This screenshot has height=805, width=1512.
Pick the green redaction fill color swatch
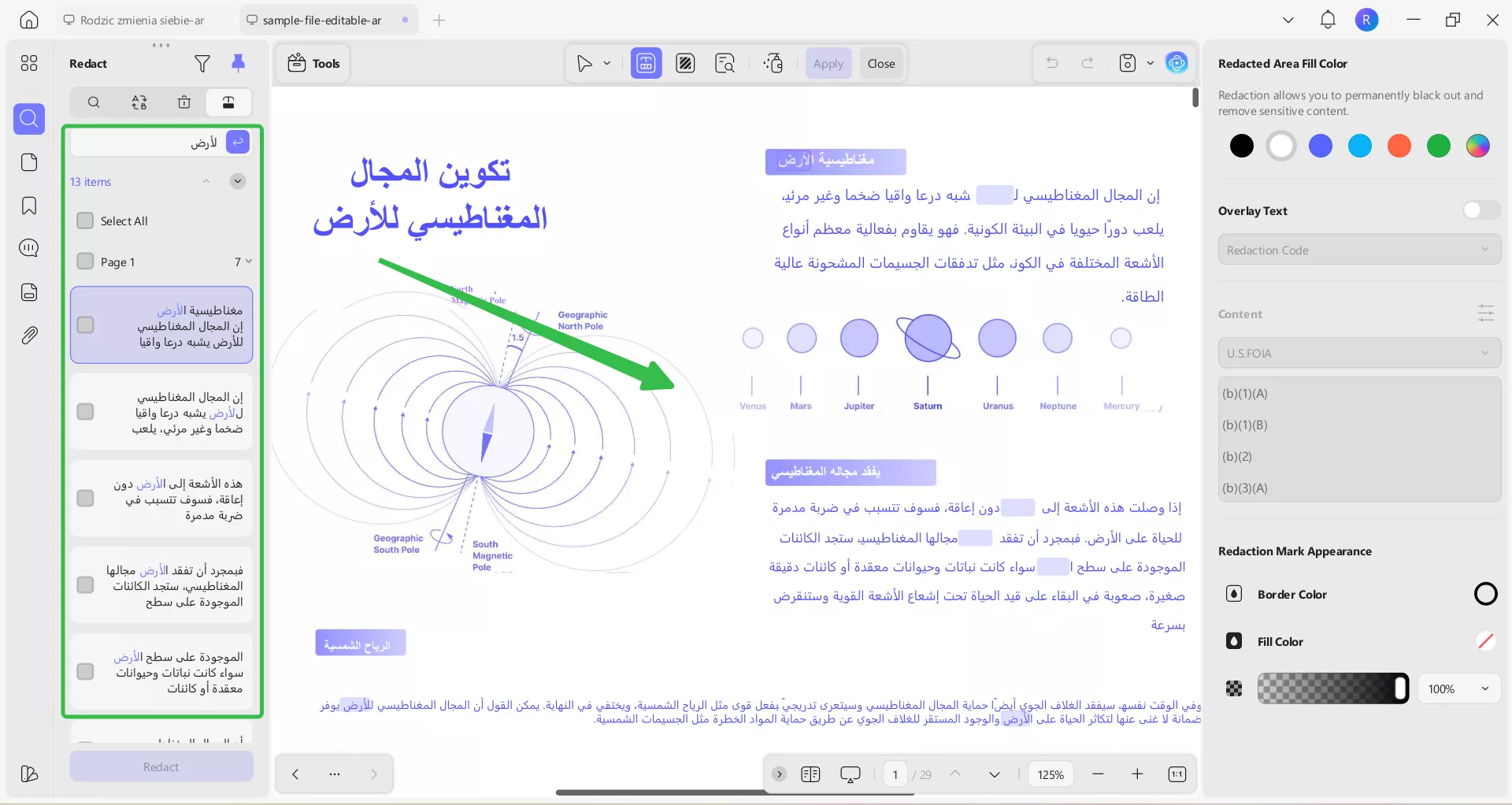coord(1439,146)
